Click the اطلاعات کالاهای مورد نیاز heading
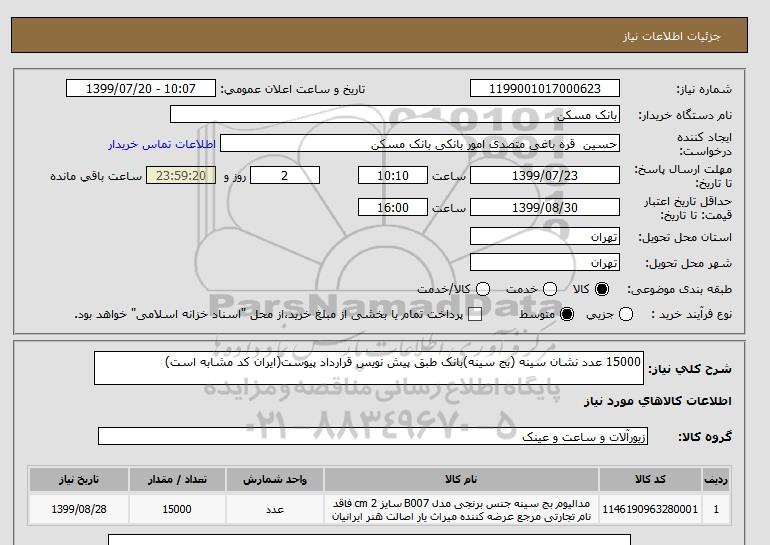The height and width of the screenshot is (545, 770). tap(658, 401)
